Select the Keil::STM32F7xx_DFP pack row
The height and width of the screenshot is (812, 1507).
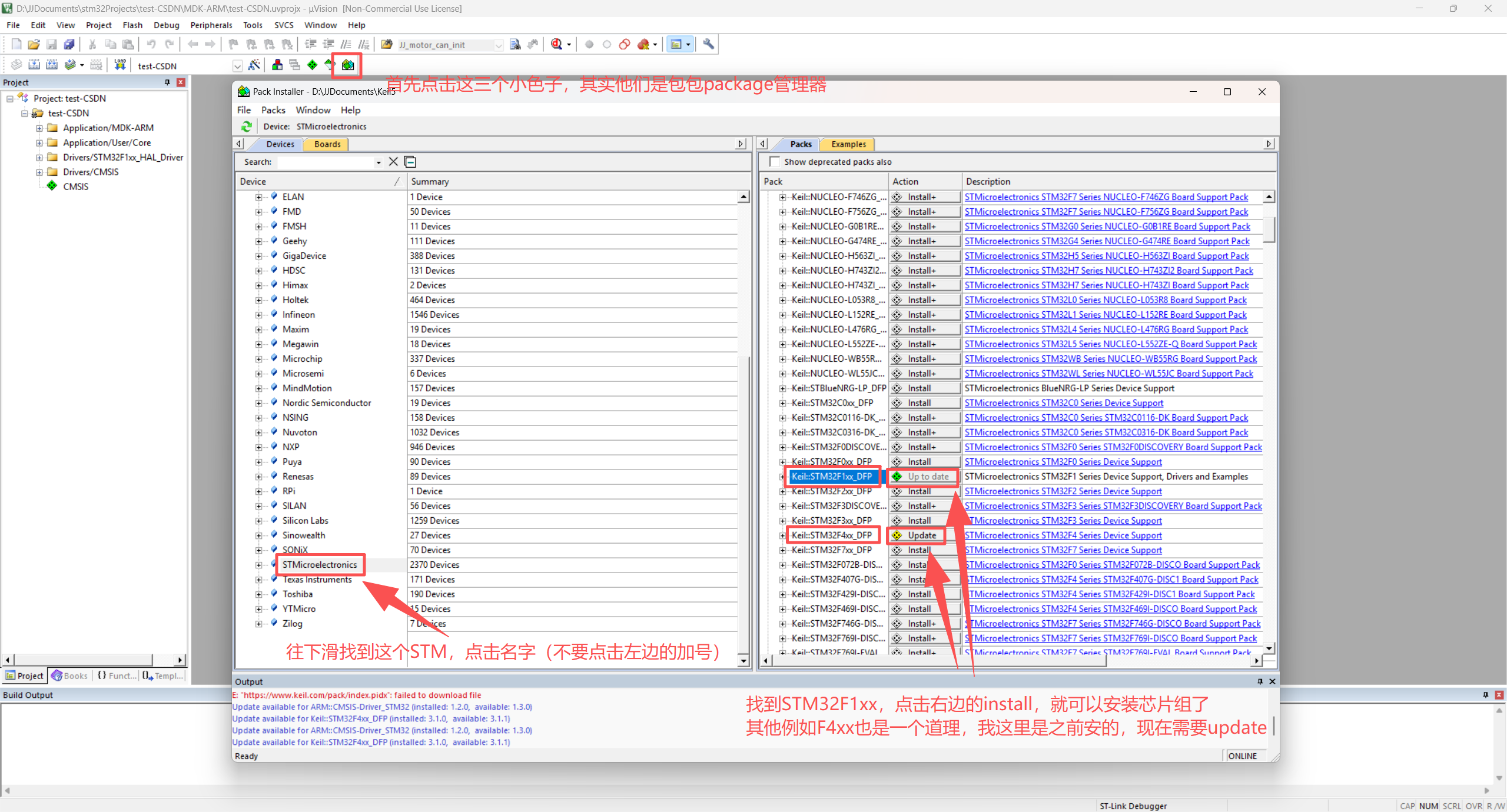(831, 550)
